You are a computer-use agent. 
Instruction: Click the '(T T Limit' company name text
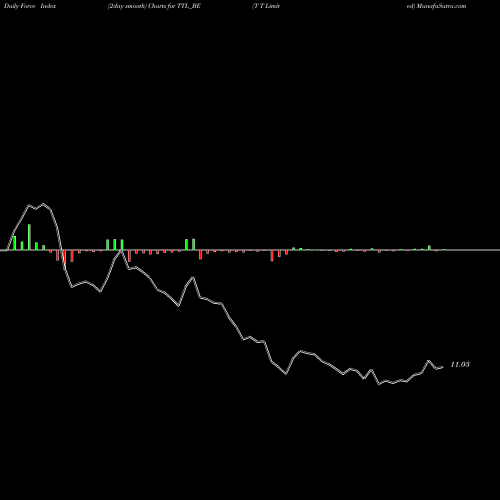[266, 6]
